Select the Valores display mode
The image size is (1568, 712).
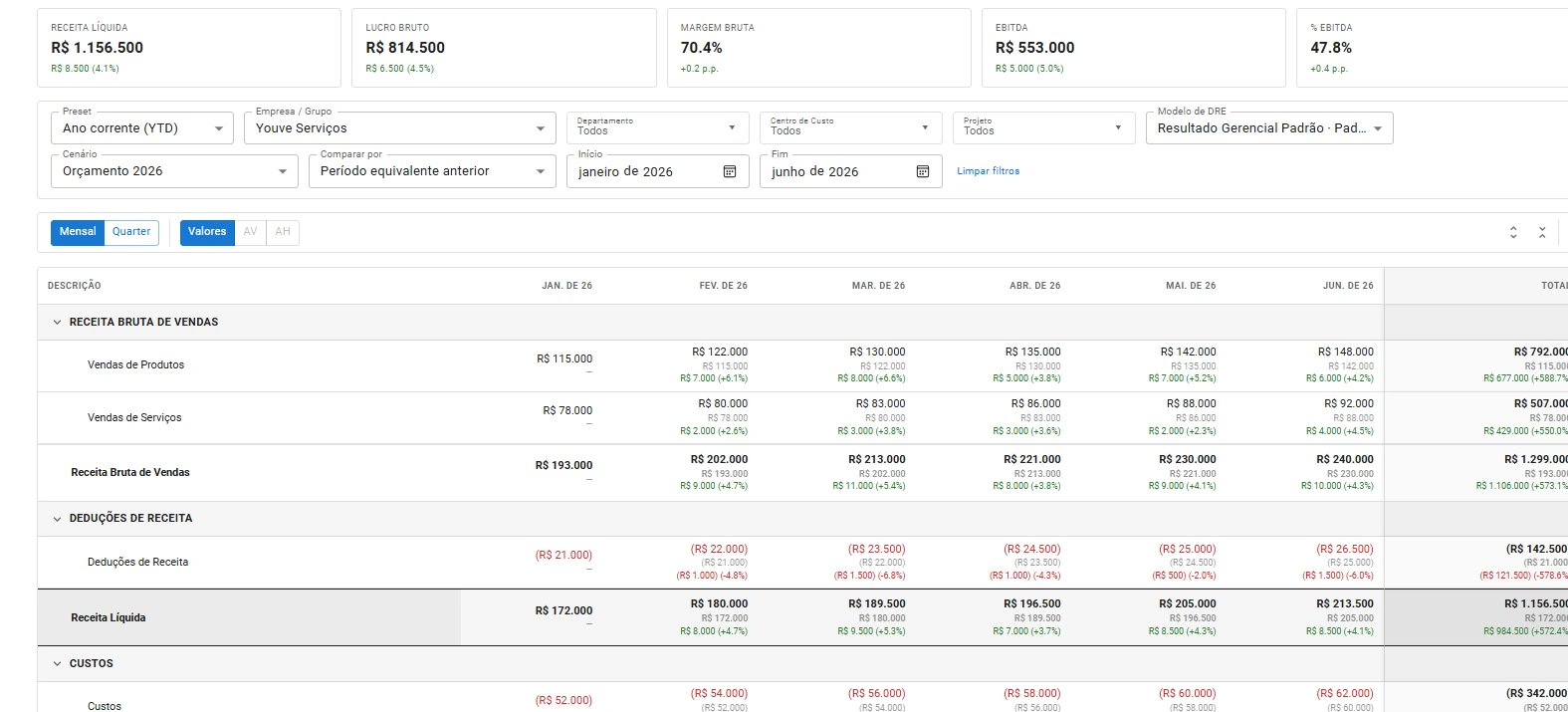coord(207,232)
